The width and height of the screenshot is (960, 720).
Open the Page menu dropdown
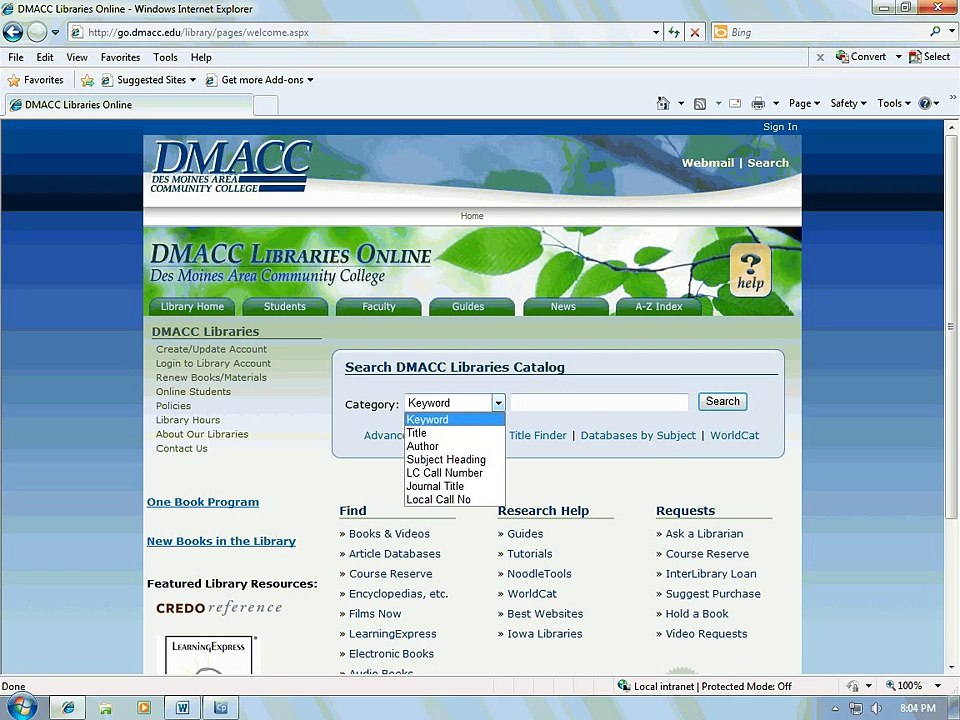(x=804, y=103)
